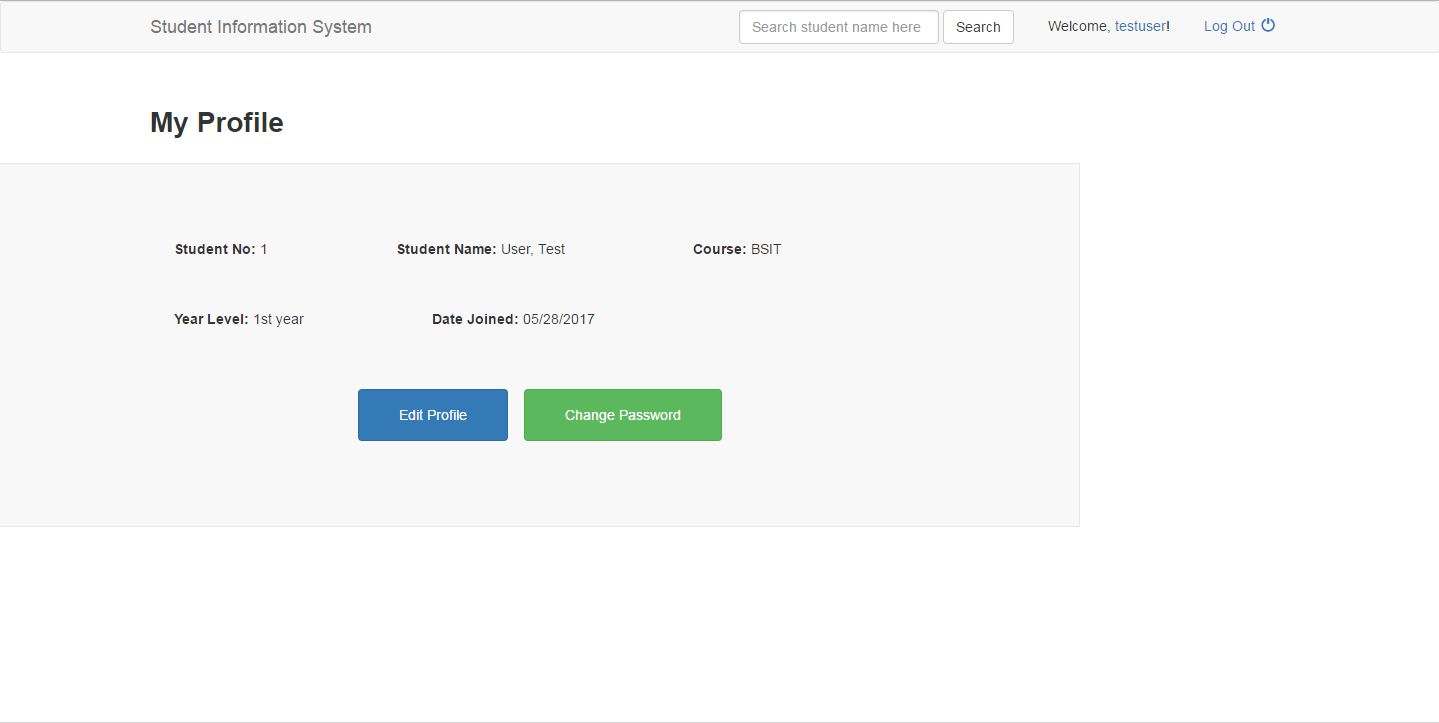Click the course value BSIT
This screenshot has width=1439, height=723.
766,249
